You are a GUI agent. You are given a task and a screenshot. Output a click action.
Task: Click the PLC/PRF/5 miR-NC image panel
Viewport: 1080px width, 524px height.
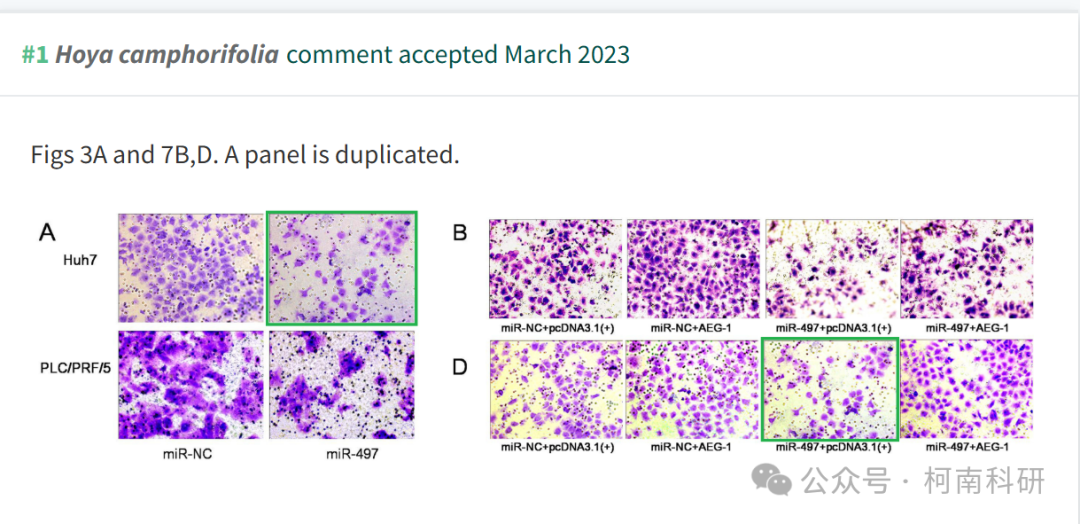click(191, 385)
